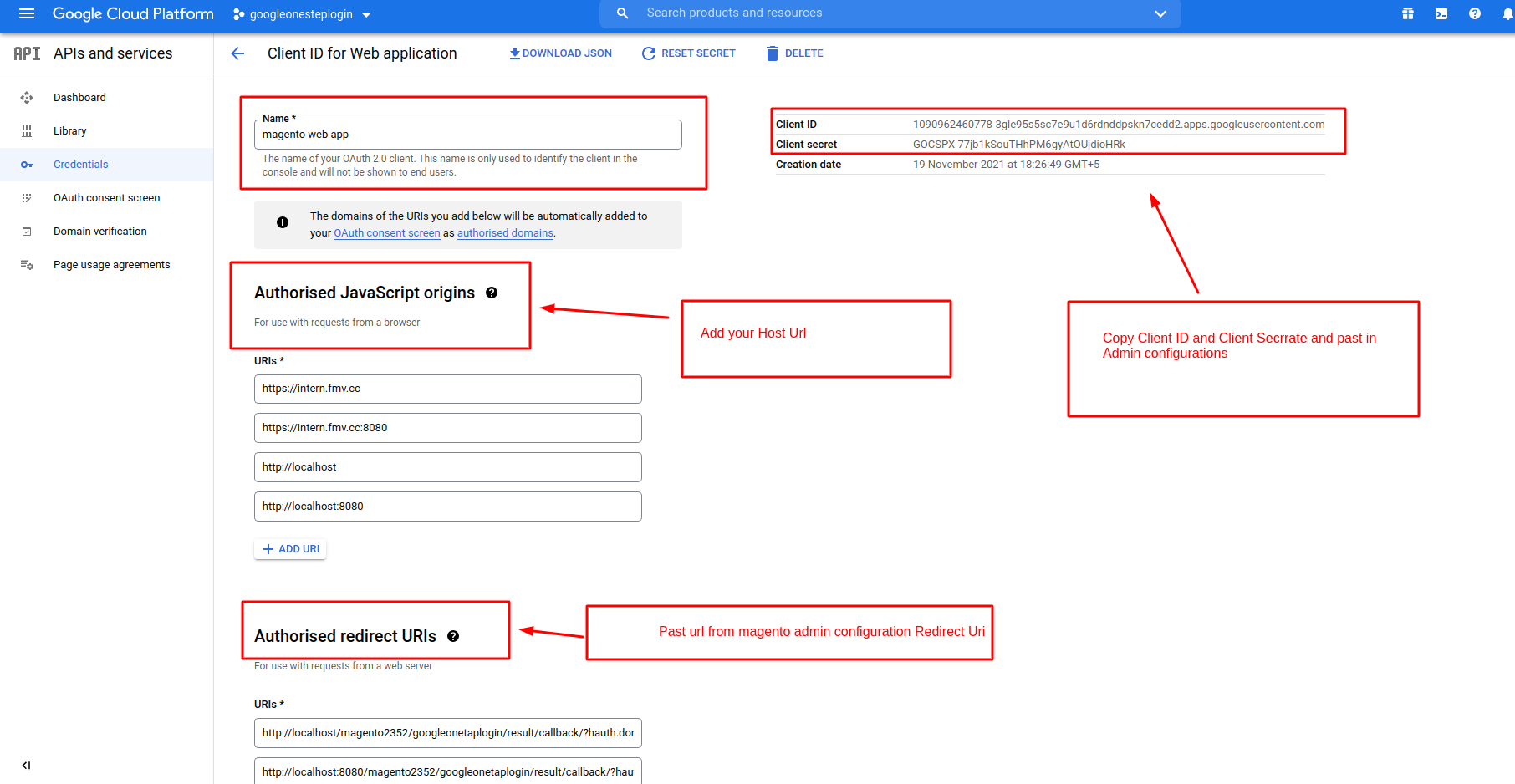The height and width of the screenshot is (784, 1515).
Task: Open the Help question mark icon
Action: pos(1475,13)
